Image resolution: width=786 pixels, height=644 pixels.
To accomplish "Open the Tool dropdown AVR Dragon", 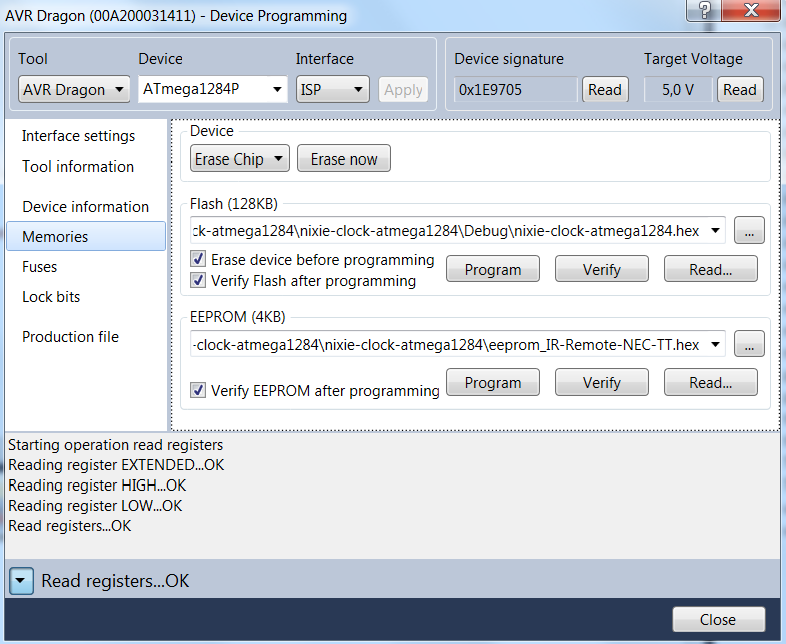I will 74,90.
